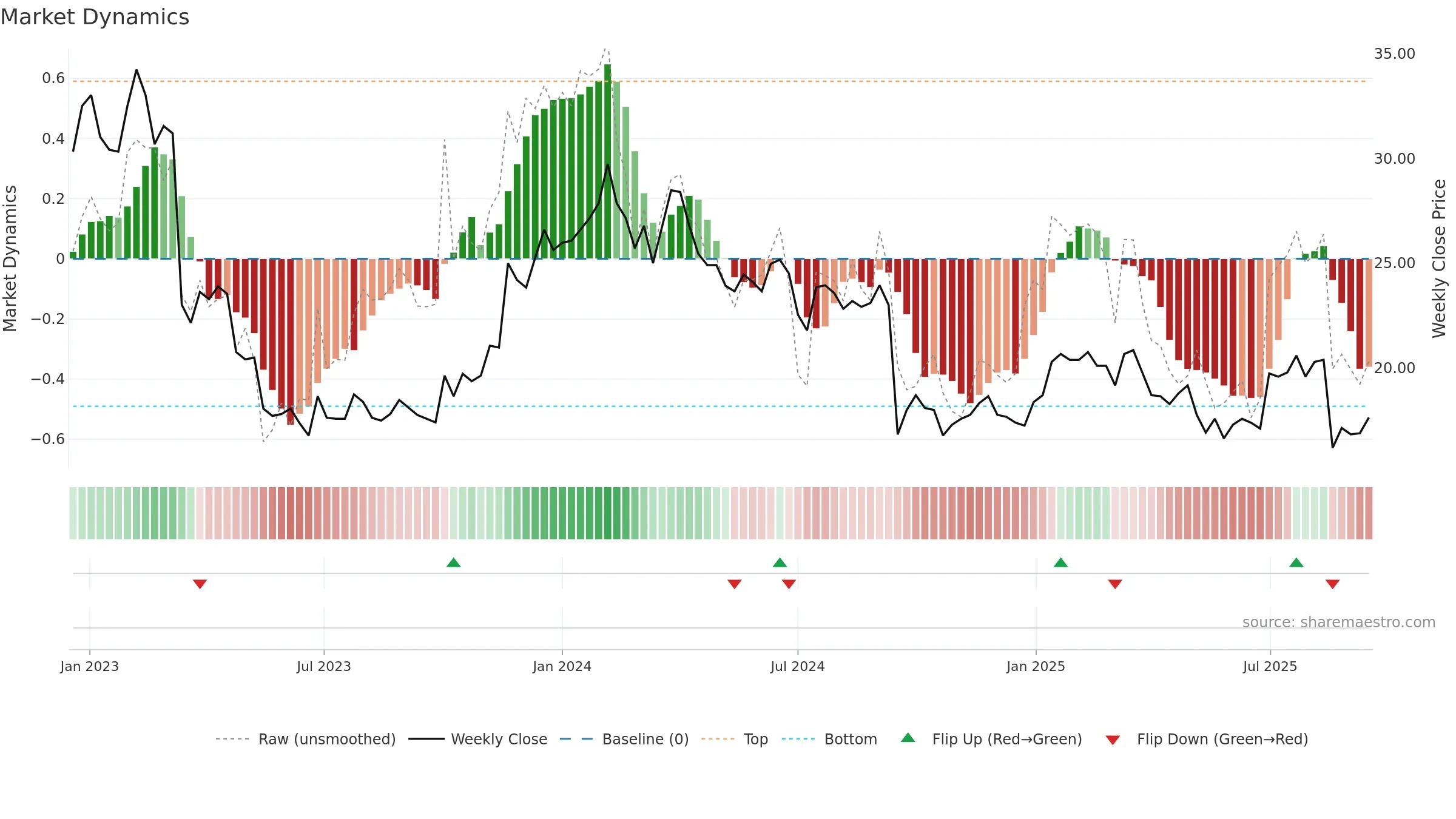Toggle the Baseline (0) legend entry

click(x=624, y=739)
